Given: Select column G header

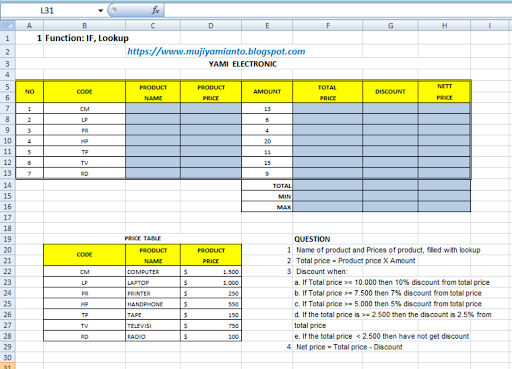Looking at the screenshot, I should coord(390,26).
